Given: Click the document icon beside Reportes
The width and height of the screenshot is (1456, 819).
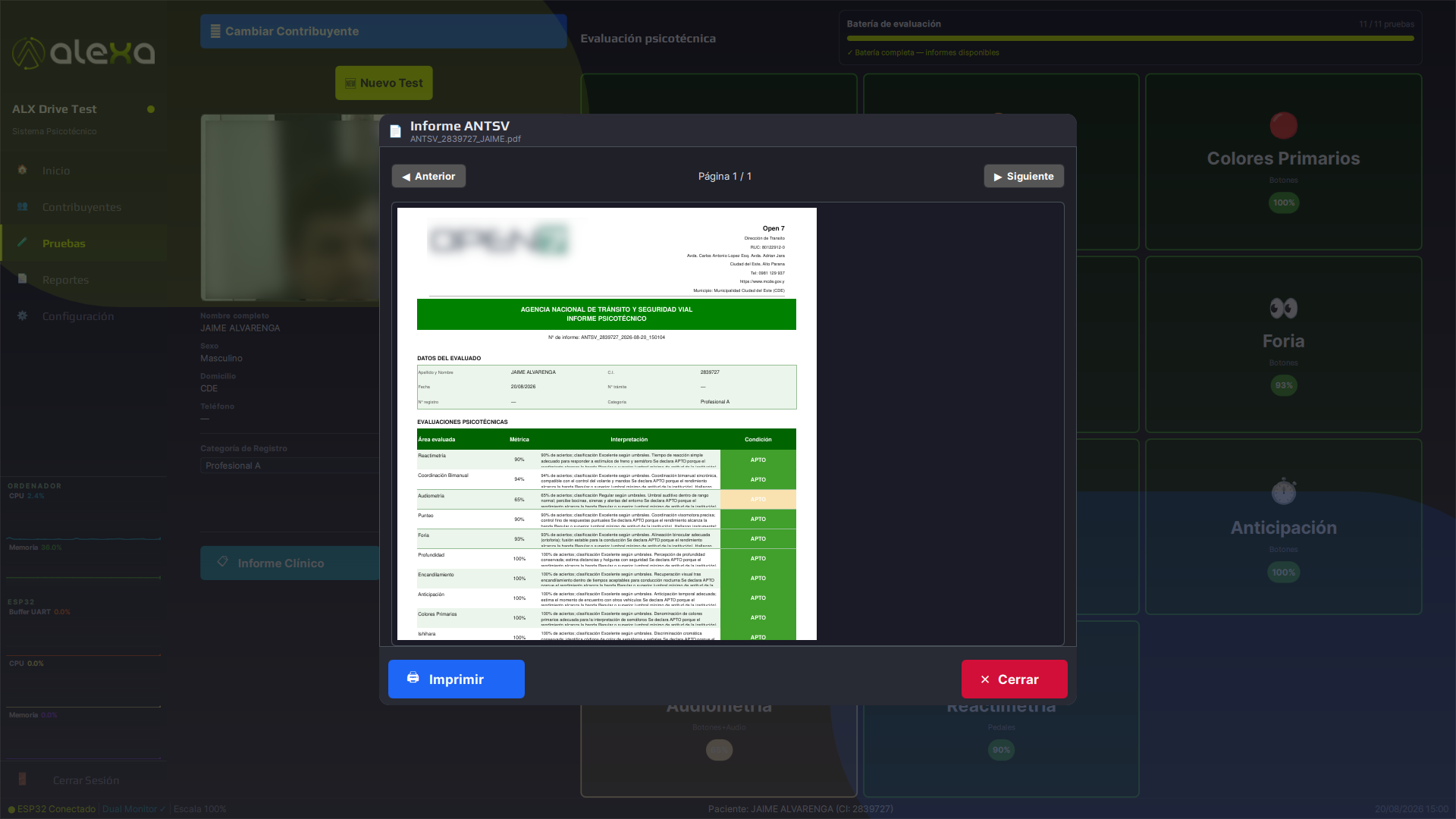Looking at the screenshot, I should [x=23, y=279].
